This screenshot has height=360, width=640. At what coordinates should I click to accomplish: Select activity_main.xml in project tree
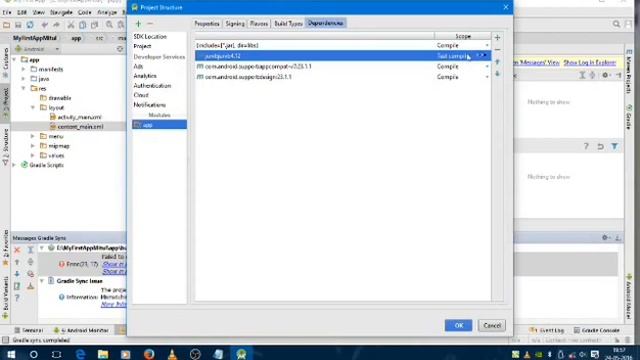pos(79,117)
